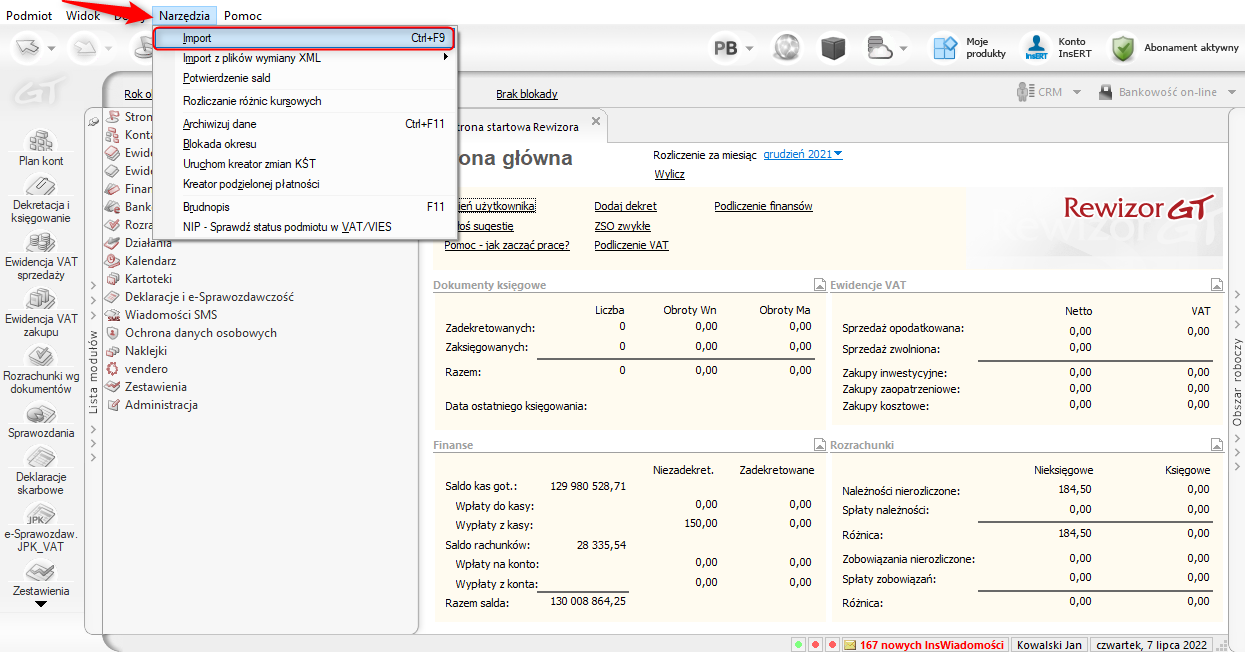
Task: Open the Pomoc menu
Action: point(243,16)
